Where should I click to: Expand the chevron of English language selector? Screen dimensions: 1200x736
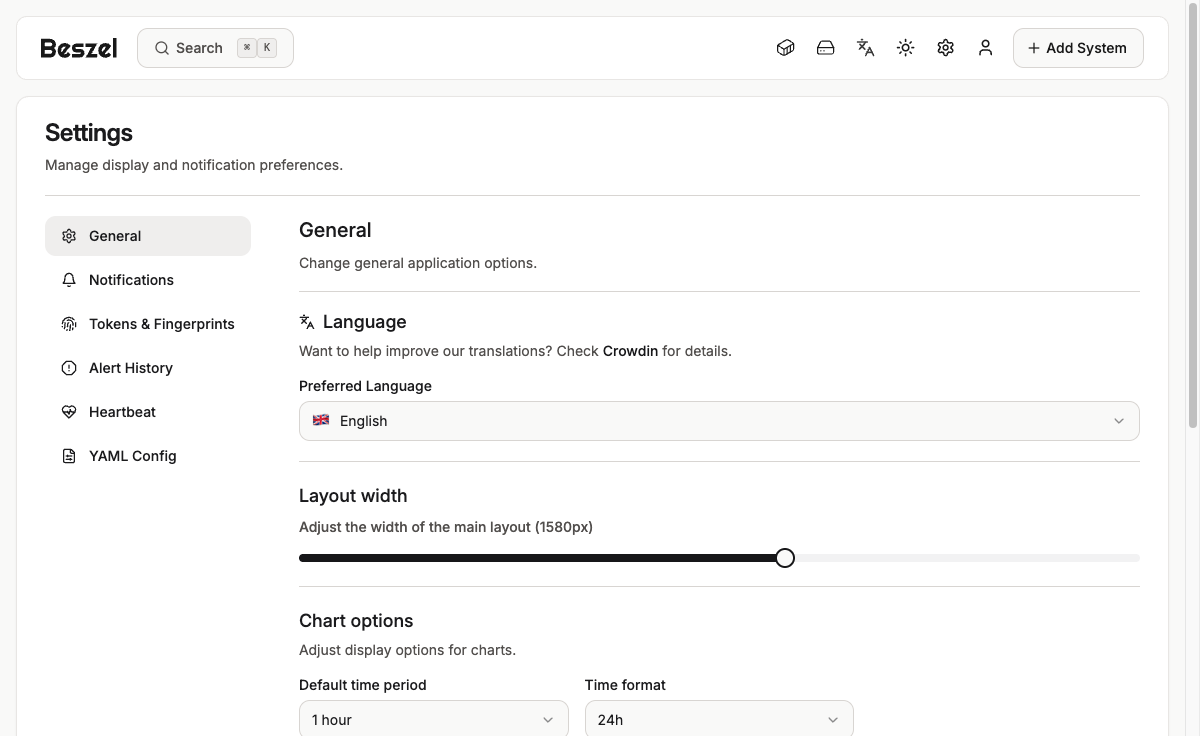[1119, 421]
